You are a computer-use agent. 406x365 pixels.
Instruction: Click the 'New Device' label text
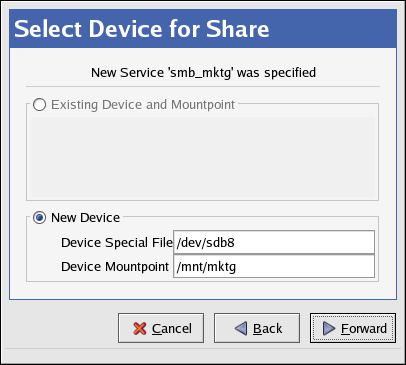(x=85, y=218)
